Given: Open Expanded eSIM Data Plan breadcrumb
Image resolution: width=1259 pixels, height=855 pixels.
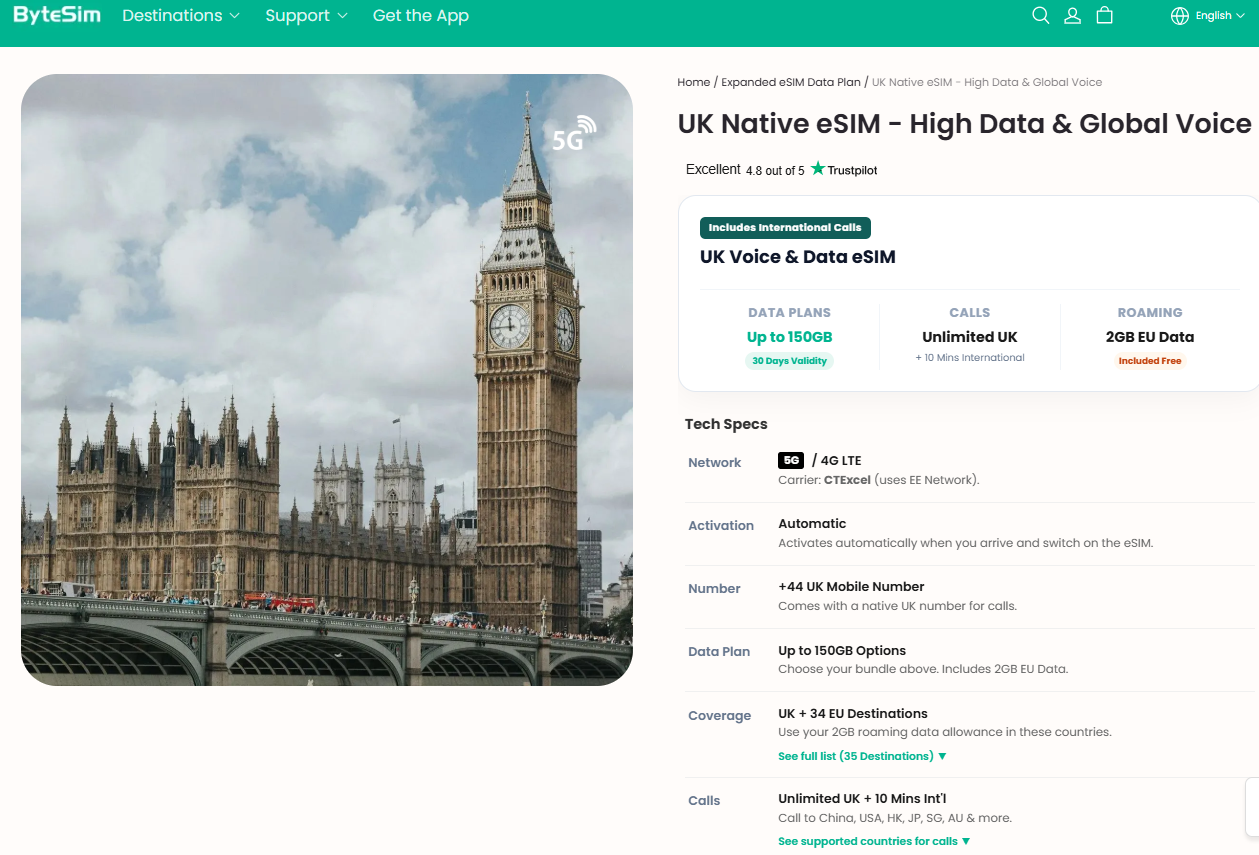Looking at the screenshot, I should [790, 82].
